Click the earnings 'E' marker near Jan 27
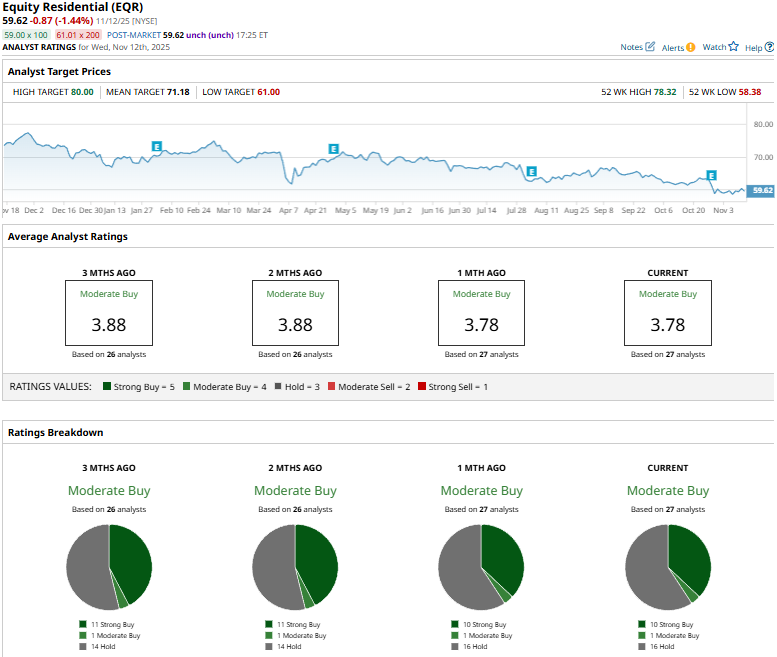Screen dimensions: 777x657 point(156,146)
